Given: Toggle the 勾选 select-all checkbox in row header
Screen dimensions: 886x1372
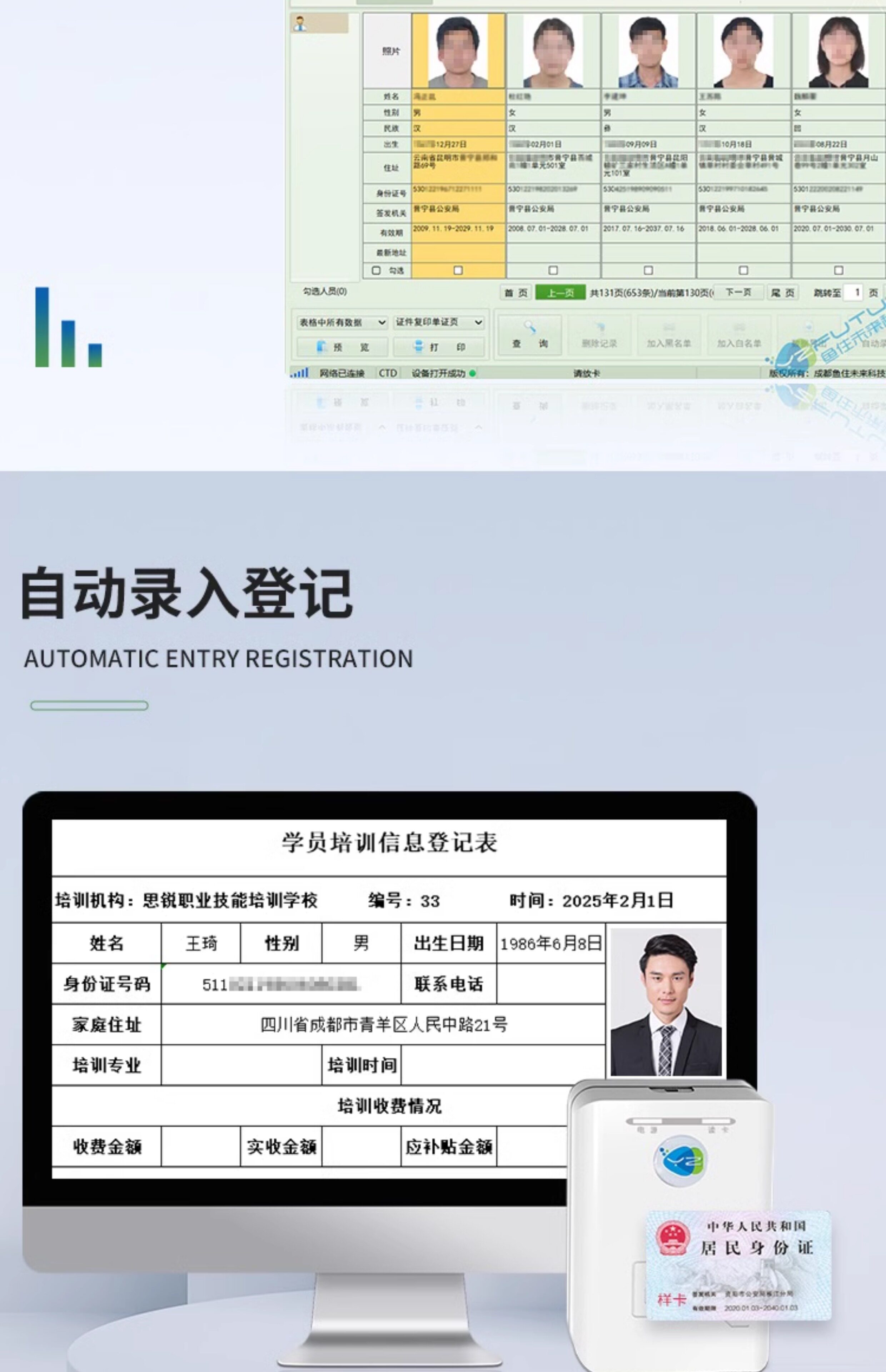Looking at the screenshot, I should tap(376, 270).
